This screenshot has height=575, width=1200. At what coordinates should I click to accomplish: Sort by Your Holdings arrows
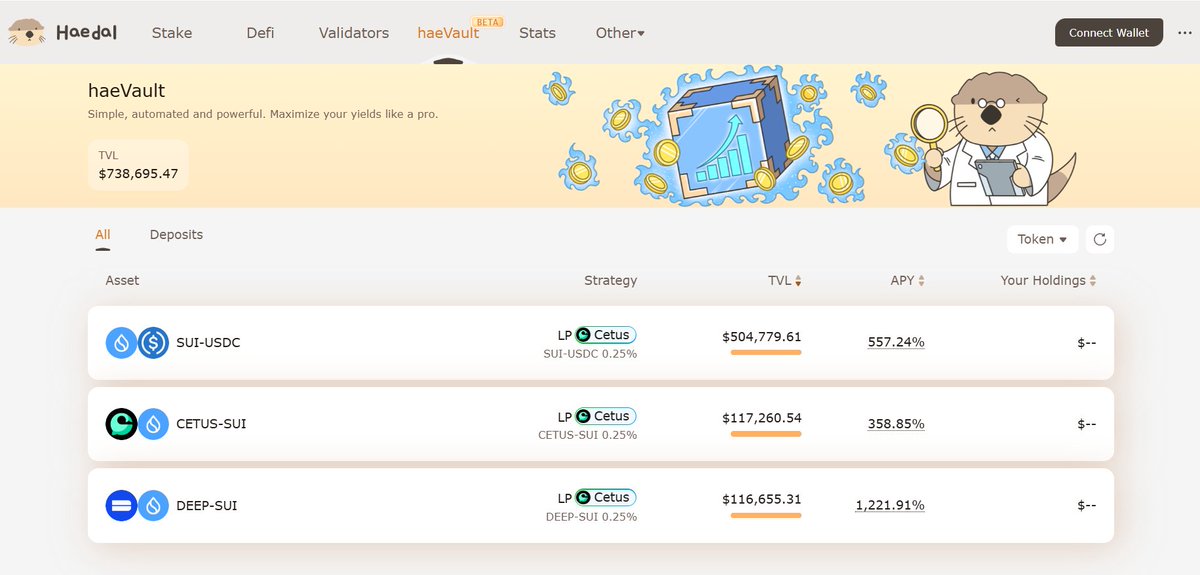(1093, 281)
